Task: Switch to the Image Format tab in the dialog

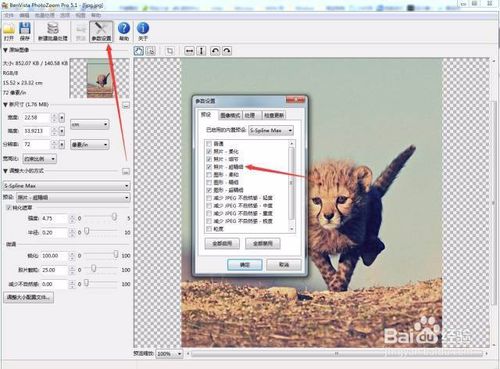Action: [x=230, y=115]
